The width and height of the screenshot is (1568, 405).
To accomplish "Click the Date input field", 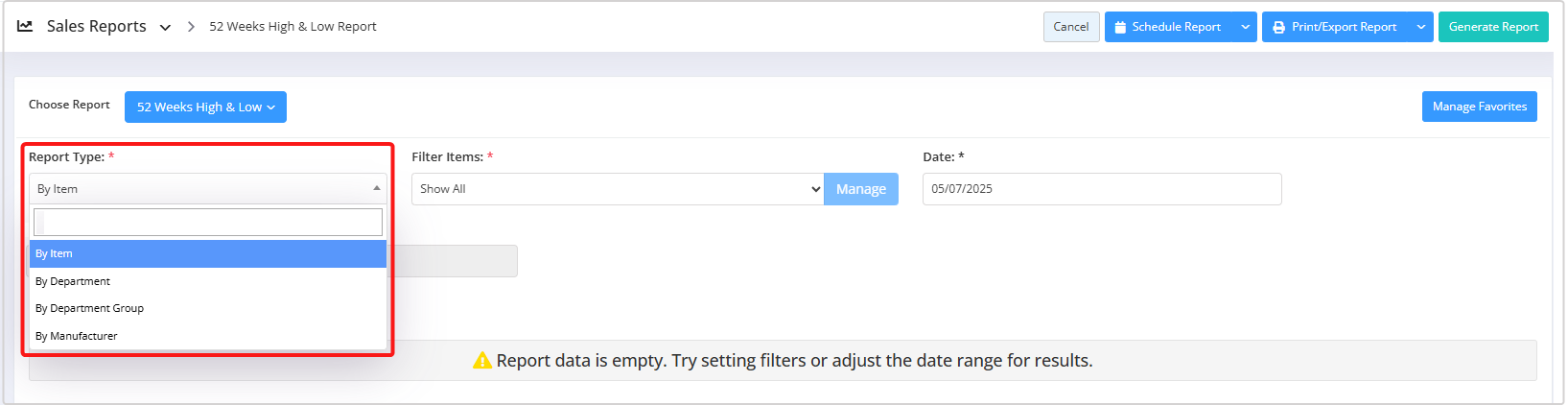I will [x=1101, y=189].
